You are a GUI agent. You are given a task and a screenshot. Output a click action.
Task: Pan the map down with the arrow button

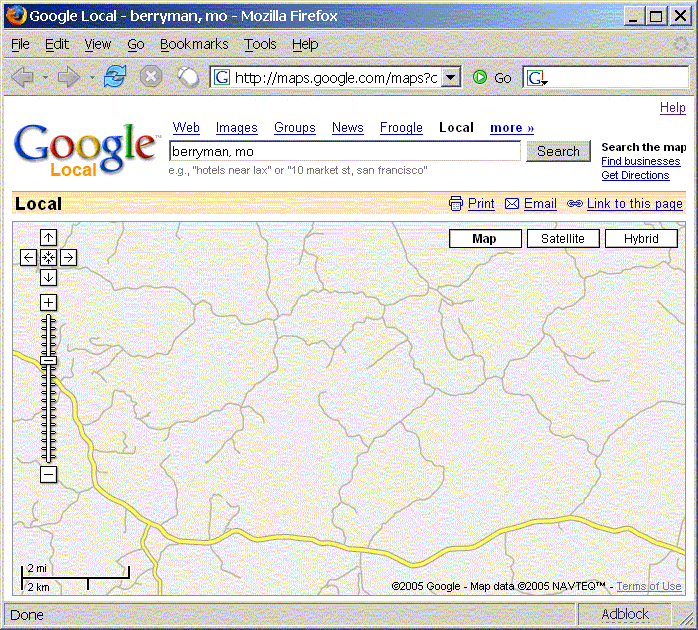click(x=48, y=277)
